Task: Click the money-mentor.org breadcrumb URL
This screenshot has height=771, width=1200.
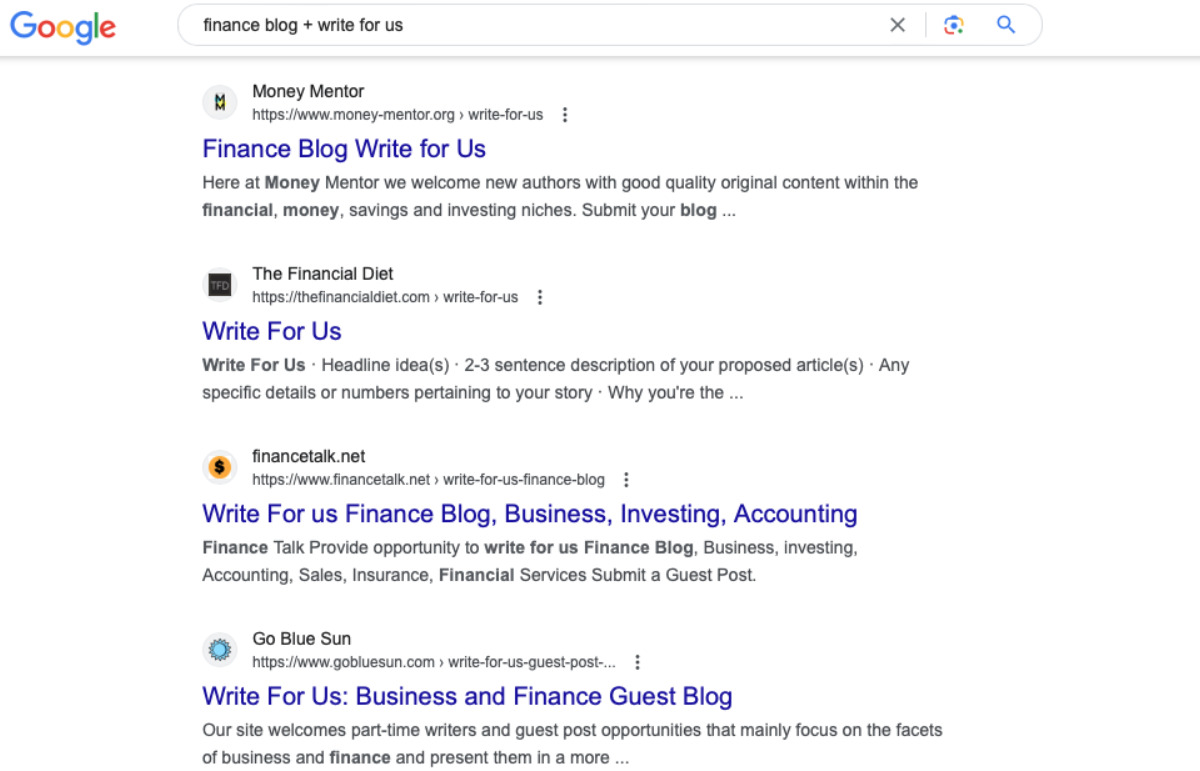Action: point(398,114)
